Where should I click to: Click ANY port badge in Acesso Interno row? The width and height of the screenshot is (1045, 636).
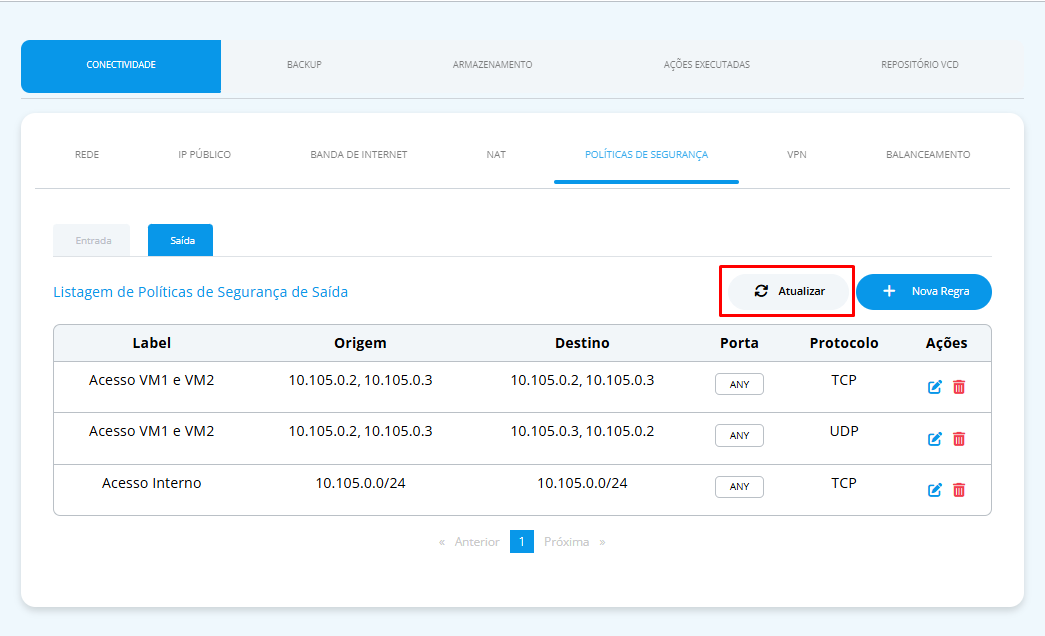tap(739, 487)
